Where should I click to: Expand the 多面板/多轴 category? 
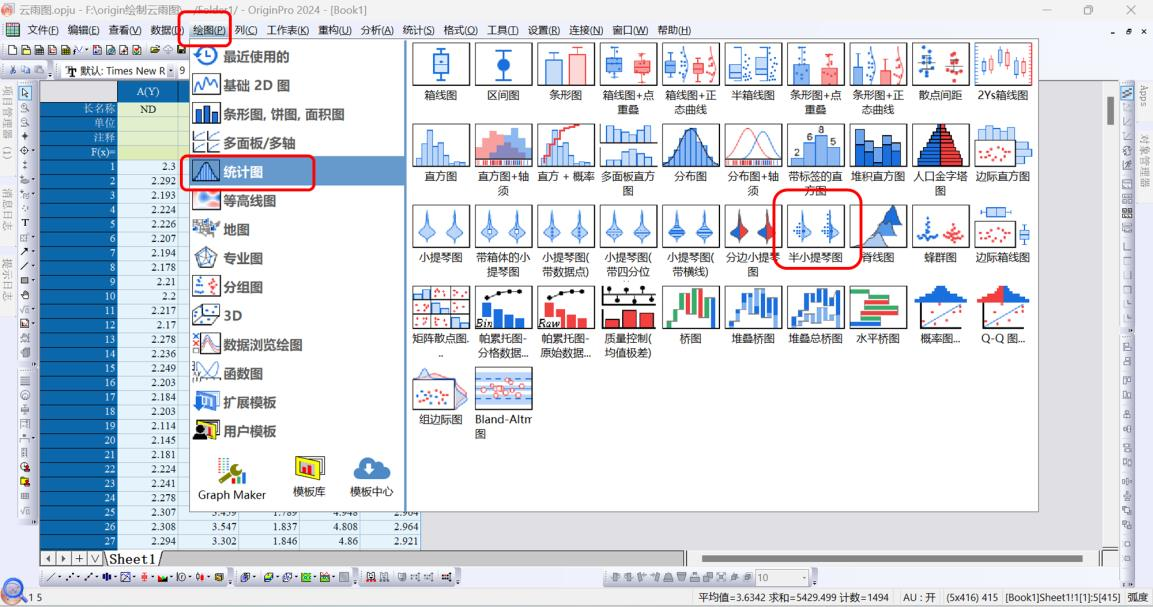297,143
